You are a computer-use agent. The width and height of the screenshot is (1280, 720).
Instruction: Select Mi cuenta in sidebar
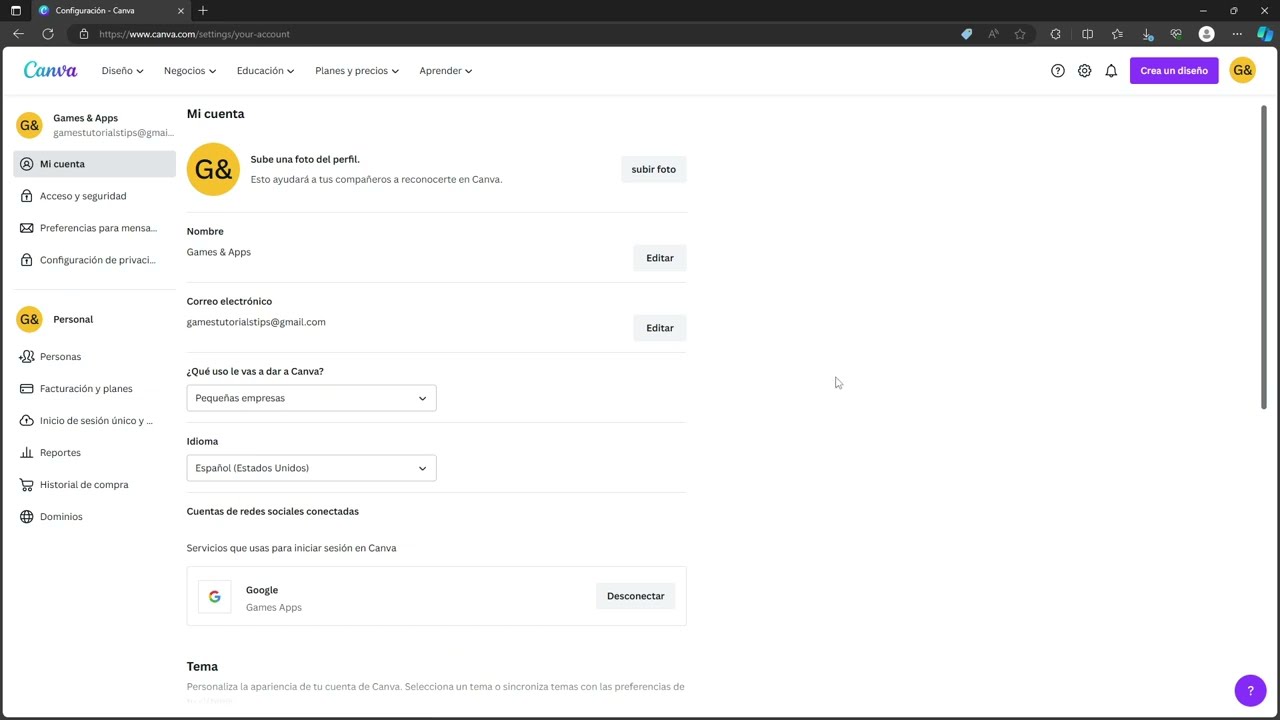point(95,164)
